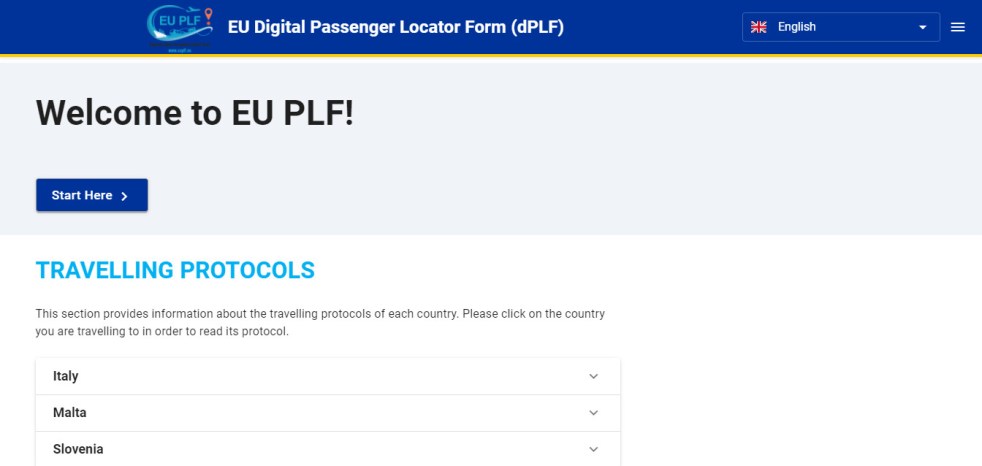Select the Italy protocol row label
The width and height of the screenshot is (982, 466).
pos(66,377)
